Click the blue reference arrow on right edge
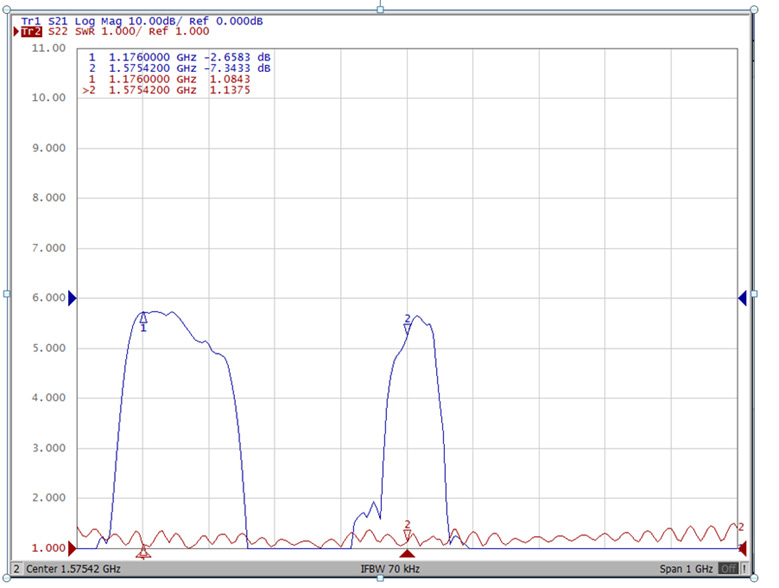Screen dimensions: 779x588 [x=742, y=298]
